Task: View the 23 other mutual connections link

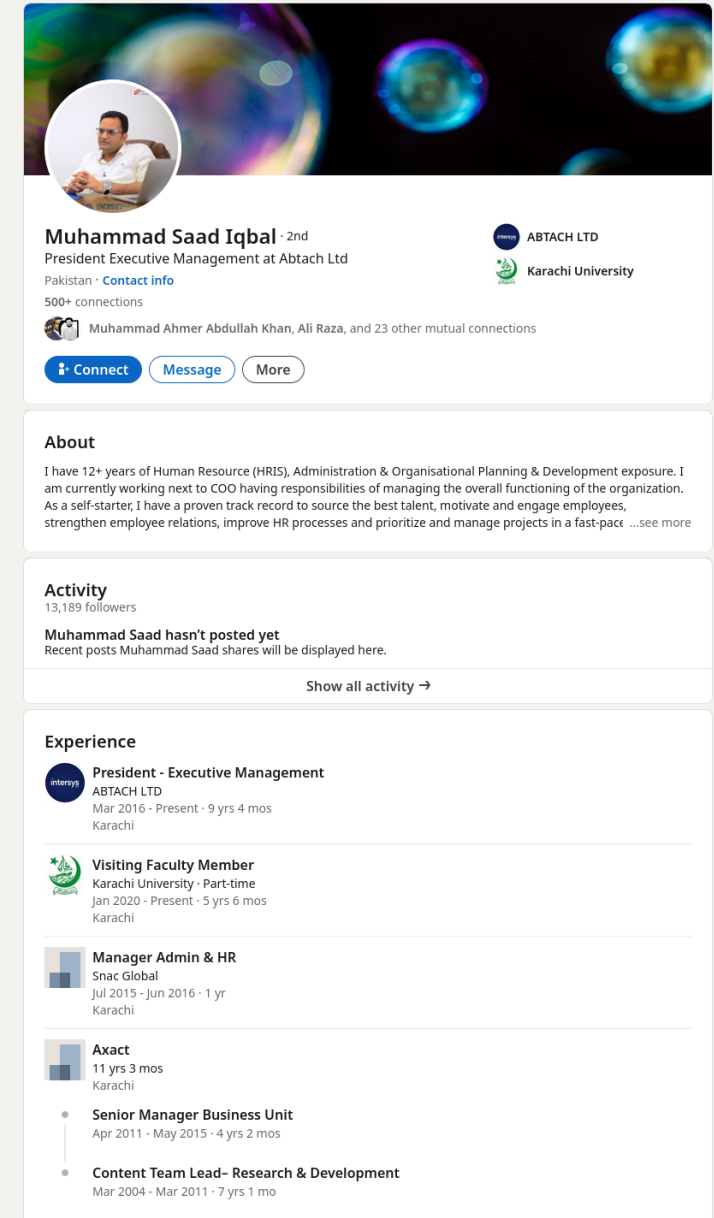Action: [455, 328]
